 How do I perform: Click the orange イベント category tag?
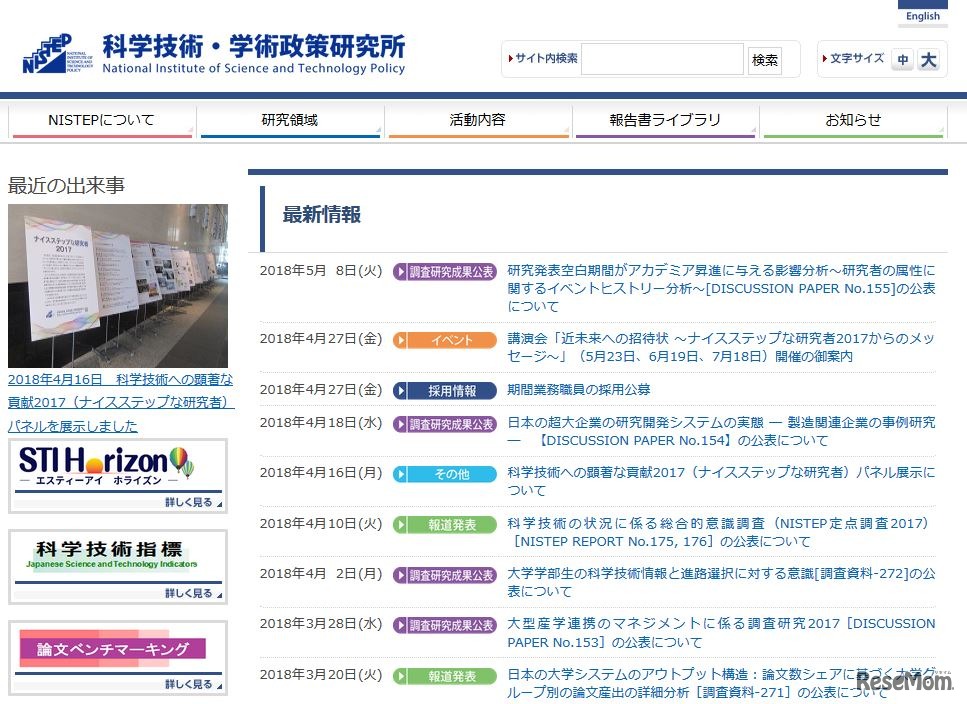[x=445, y=340]
